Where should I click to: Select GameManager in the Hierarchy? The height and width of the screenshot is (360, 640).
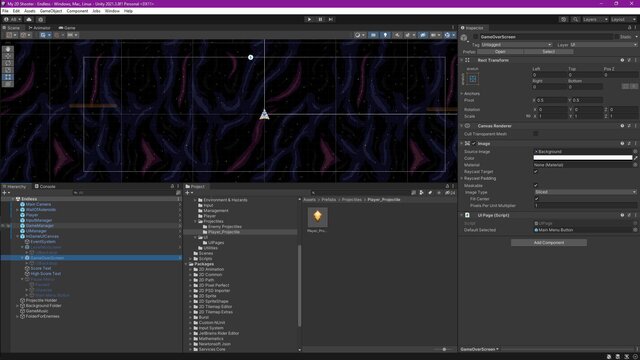40,225
